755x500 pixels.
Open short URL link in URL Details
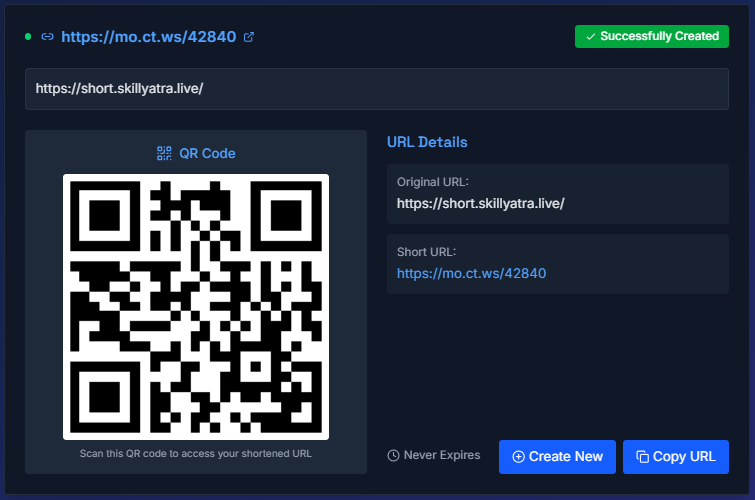471,273
